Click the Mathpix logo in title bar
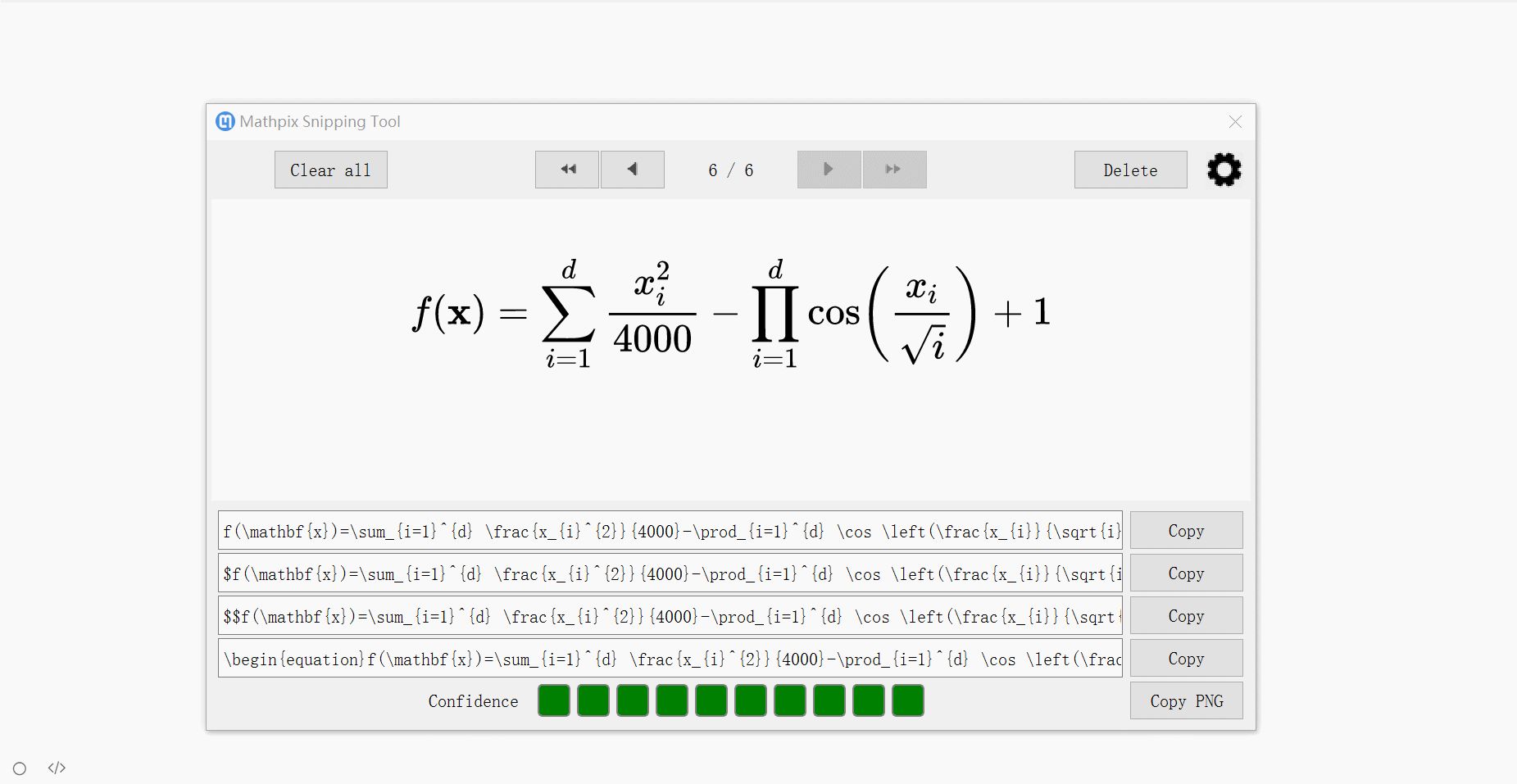 pos(225,122)
